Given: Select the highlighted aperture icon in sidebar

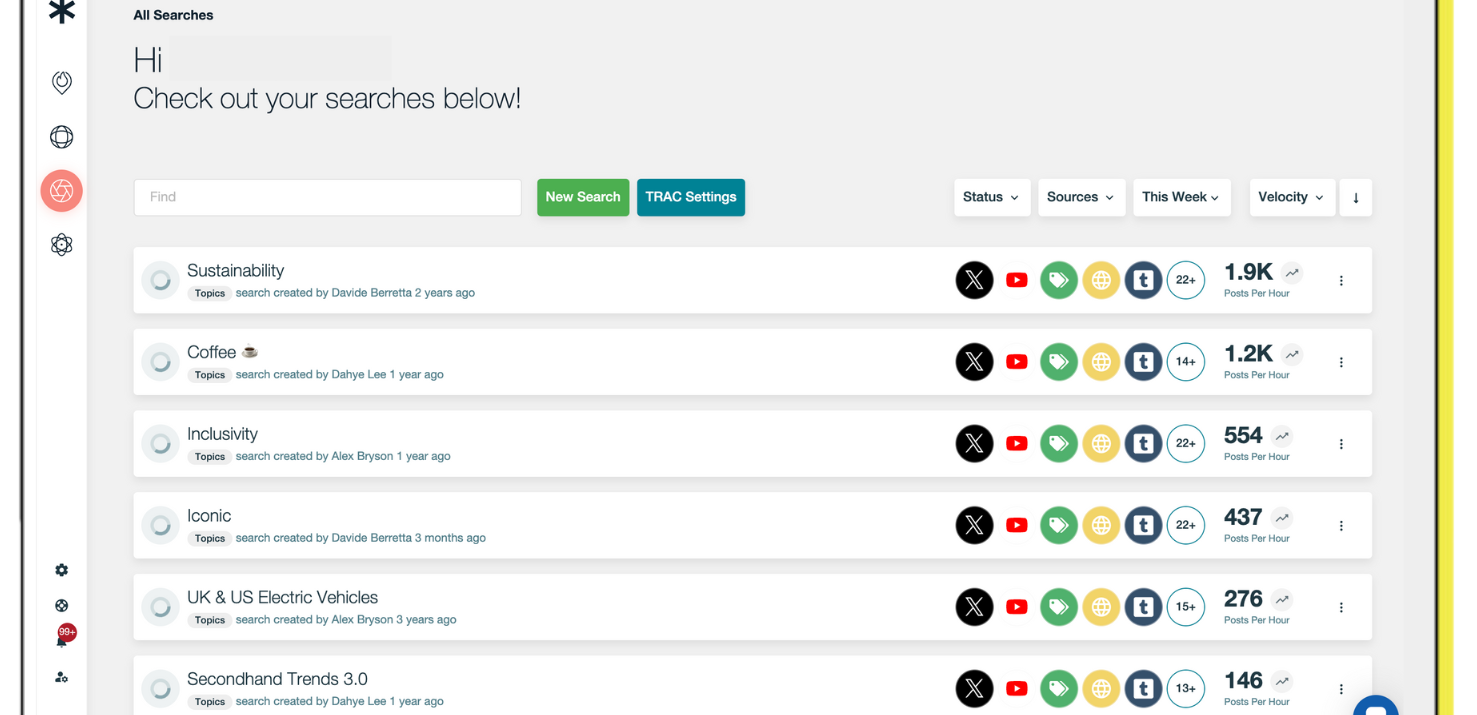Looking at the screenshot, I should pyautogui.click(x=62, y=191).
